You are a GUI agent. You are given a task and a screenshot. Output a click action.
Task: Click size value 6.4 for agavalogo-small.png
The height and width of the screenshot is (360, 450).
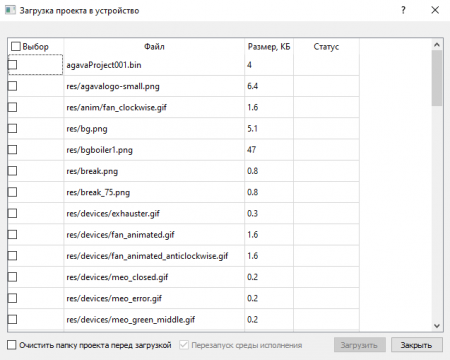tap(252, 86)
